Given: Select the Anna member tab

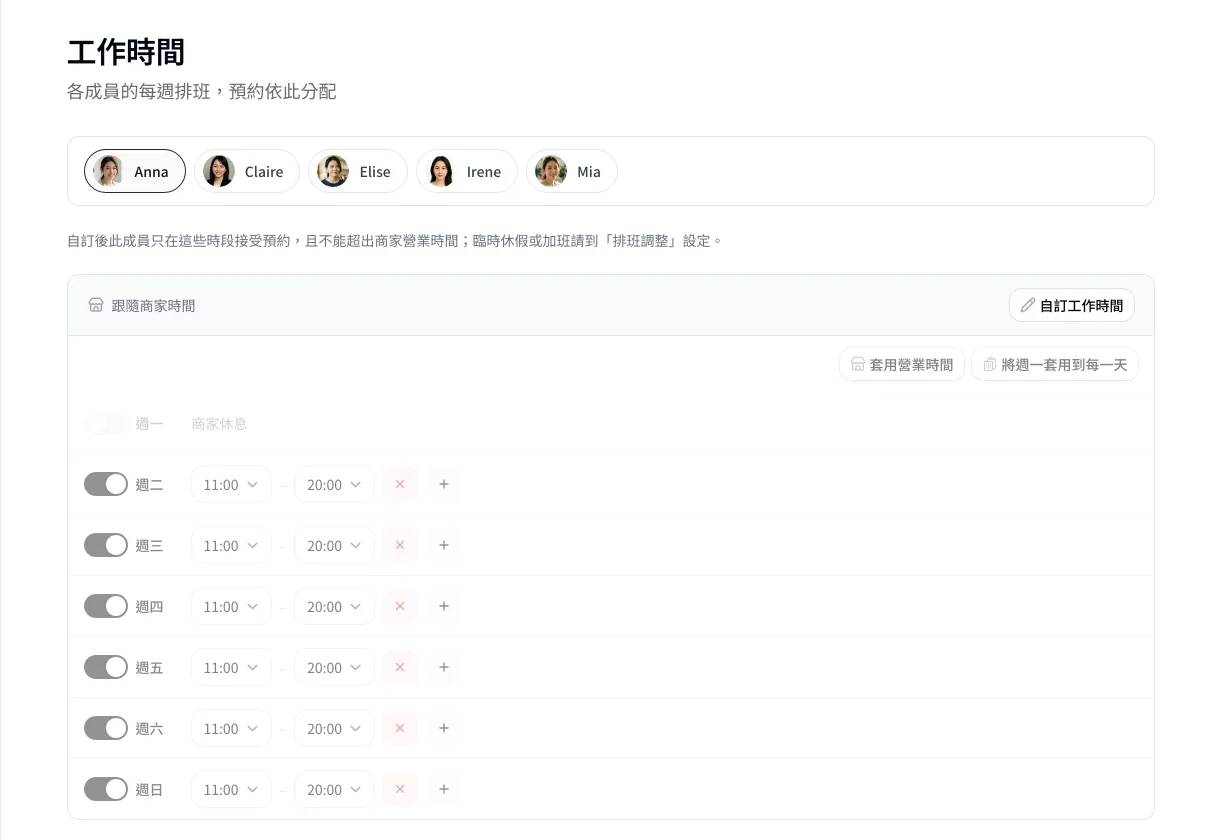Looking at the screenshot, I should coord(135,171).
